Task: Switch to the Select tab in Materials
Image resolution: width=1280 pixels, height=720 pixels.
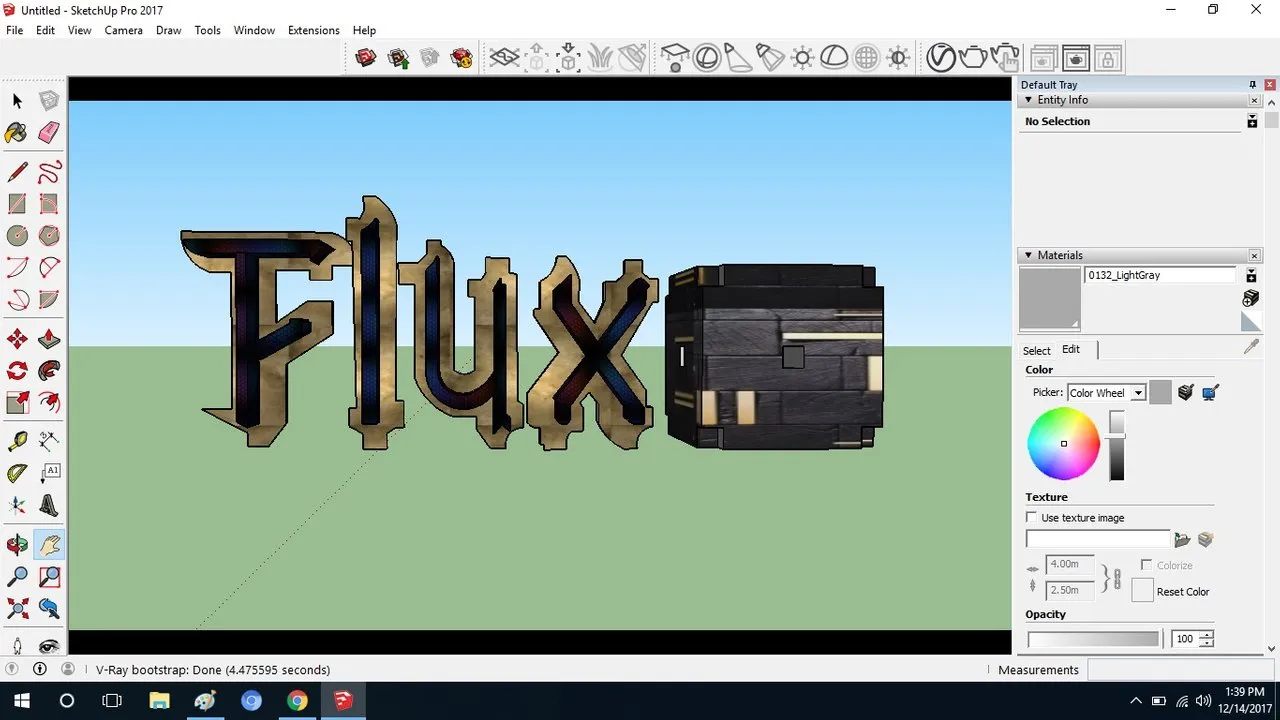Action: point(1036,350)
